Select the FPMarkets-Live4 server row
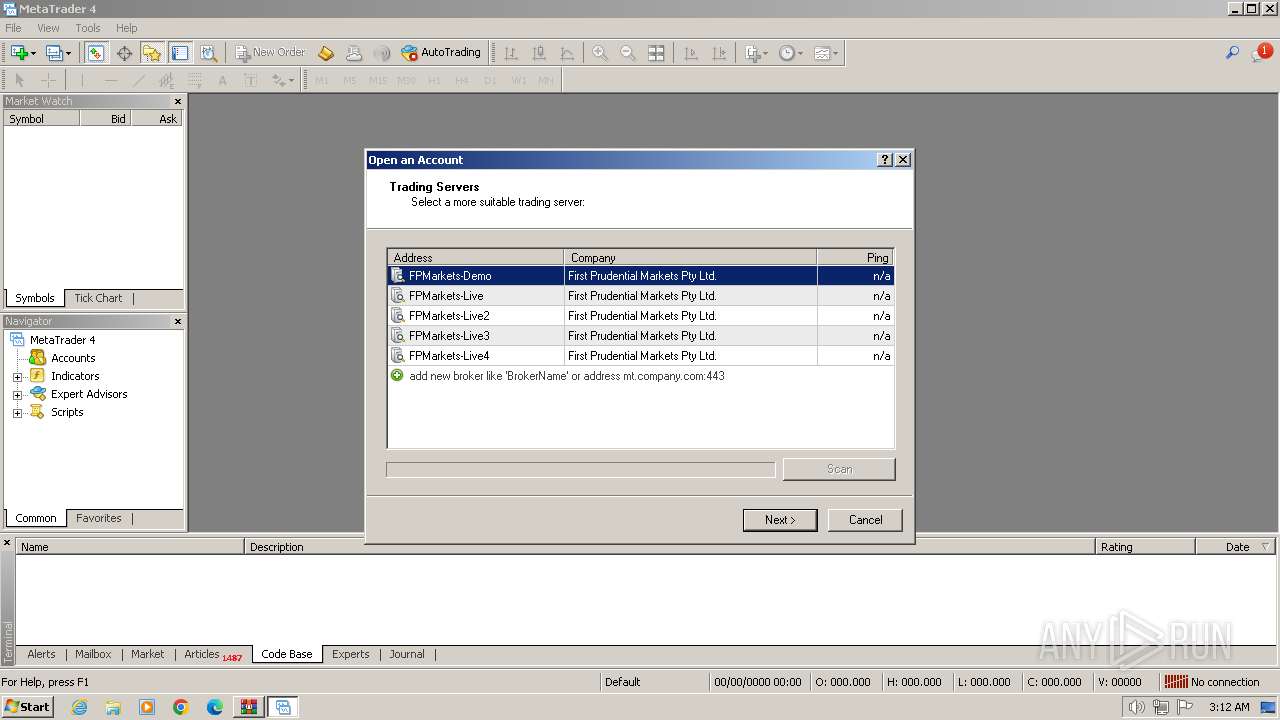Screen dimensions: 1280x720 click(x=640, y=356)
